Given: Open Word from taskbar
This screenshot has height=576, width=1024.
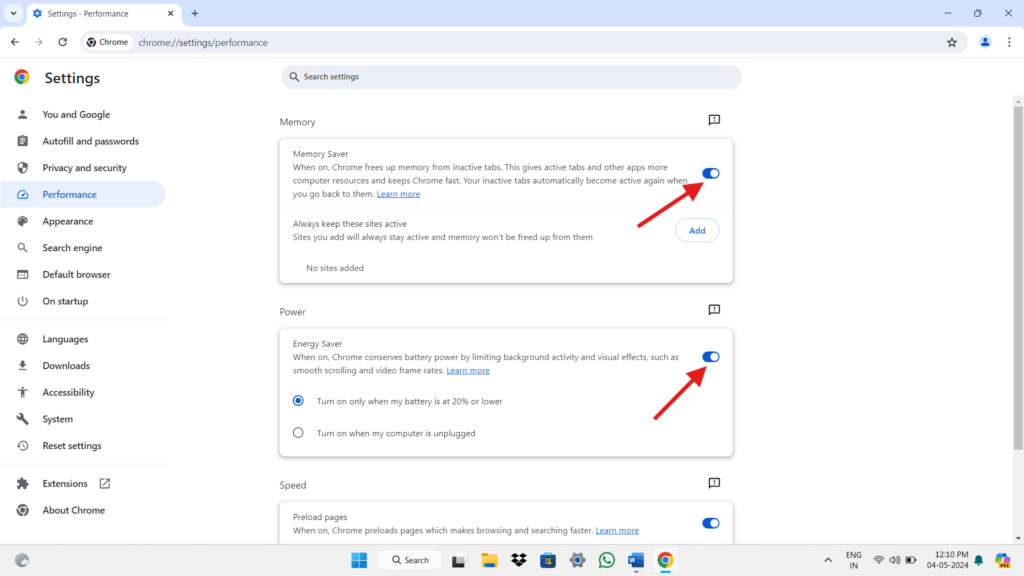Looking at the screenshot, I should [636, 560].
